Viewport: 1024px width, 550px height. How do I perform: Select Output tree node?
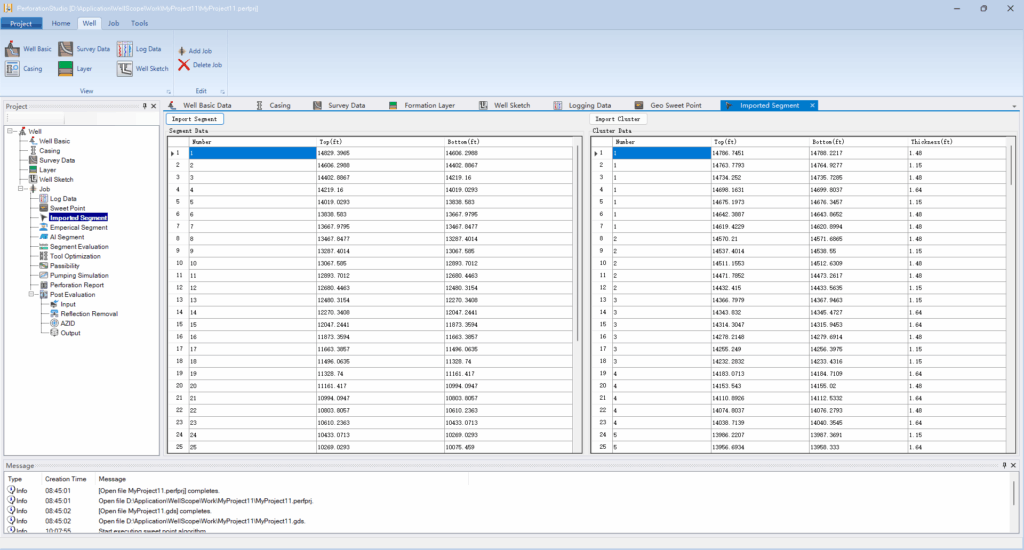[x=70, y=333]
